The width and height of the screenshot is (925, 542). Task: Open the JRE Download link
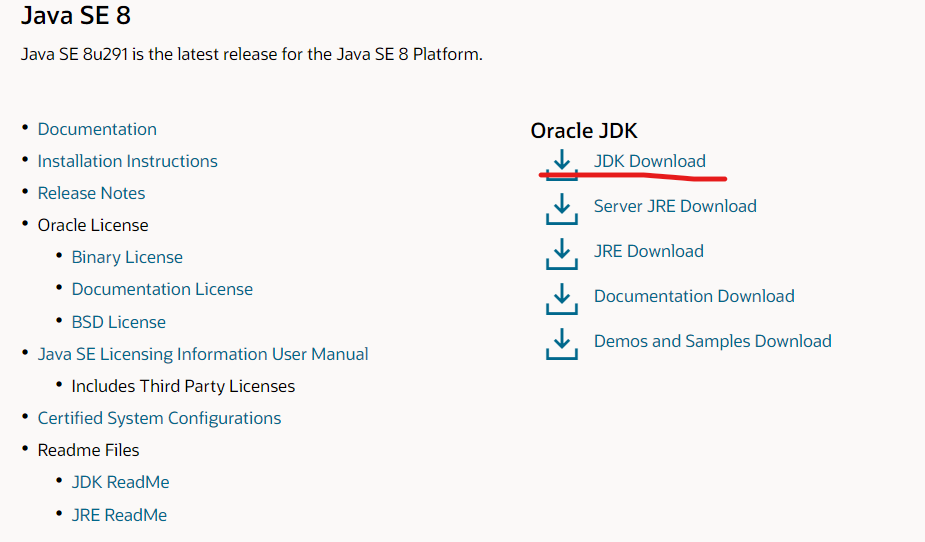click(x=648, y=251)
